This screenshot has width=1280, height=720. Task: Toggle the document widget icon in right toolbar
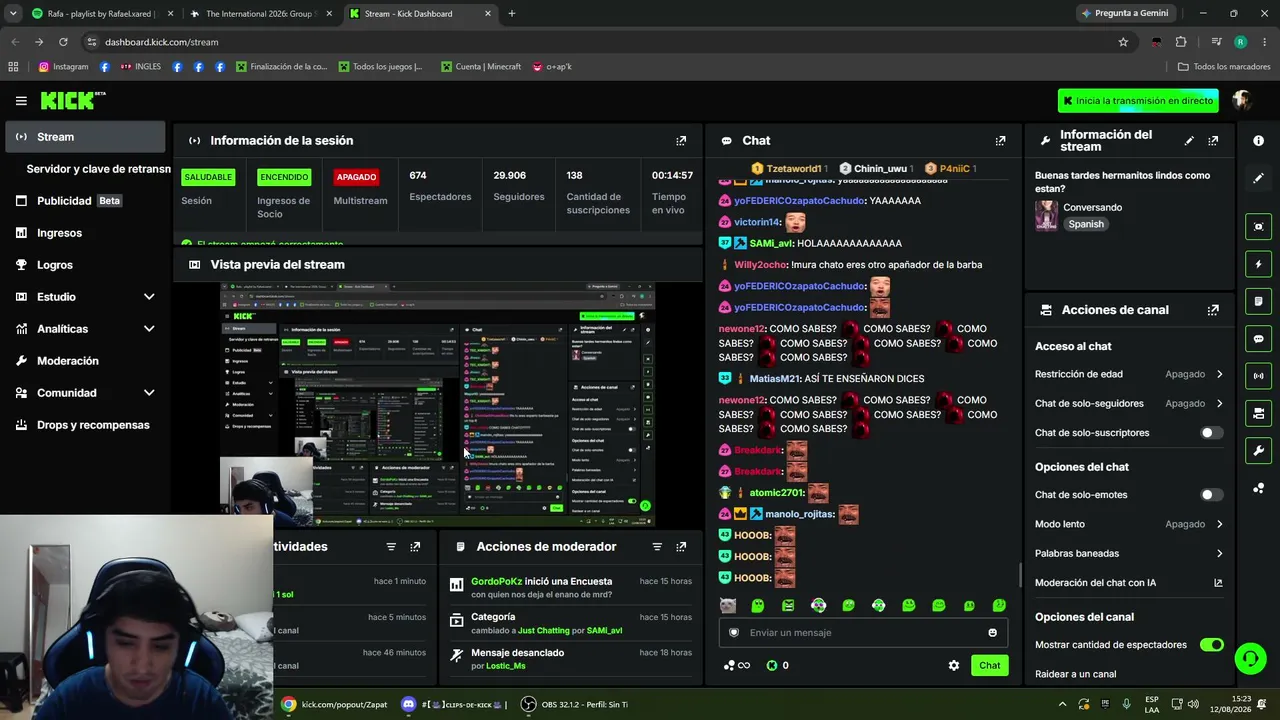(x=1258, y=301)
